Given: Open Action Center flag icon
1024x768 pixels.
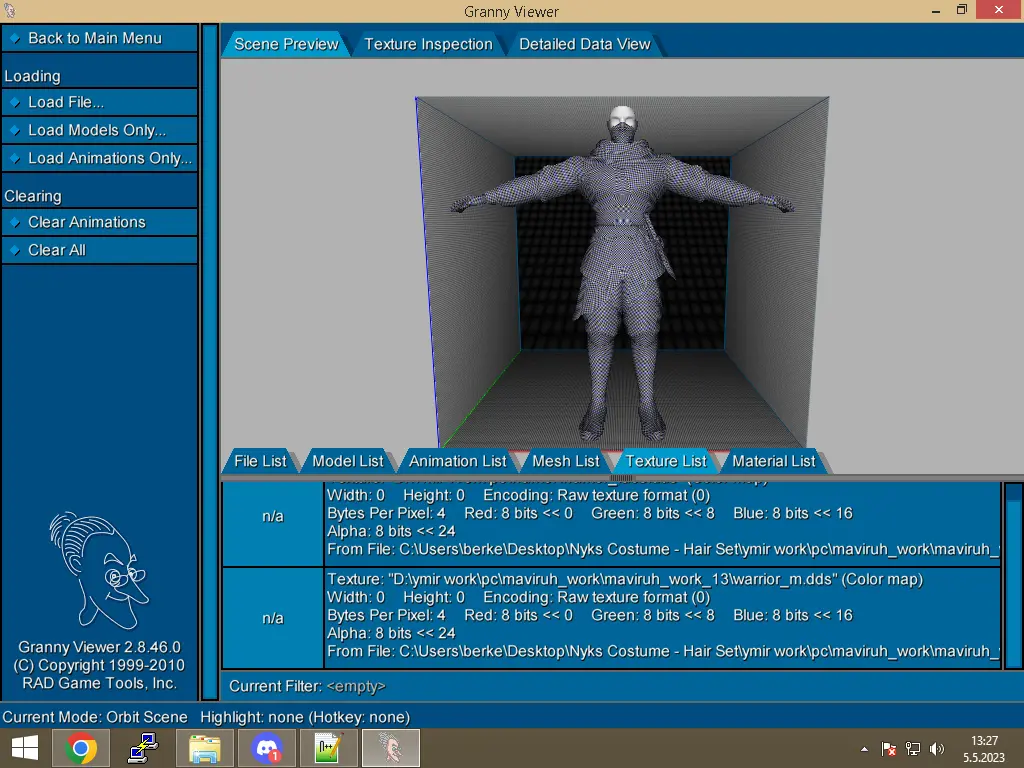Looking at the screenshot, I should coord(889,749).
